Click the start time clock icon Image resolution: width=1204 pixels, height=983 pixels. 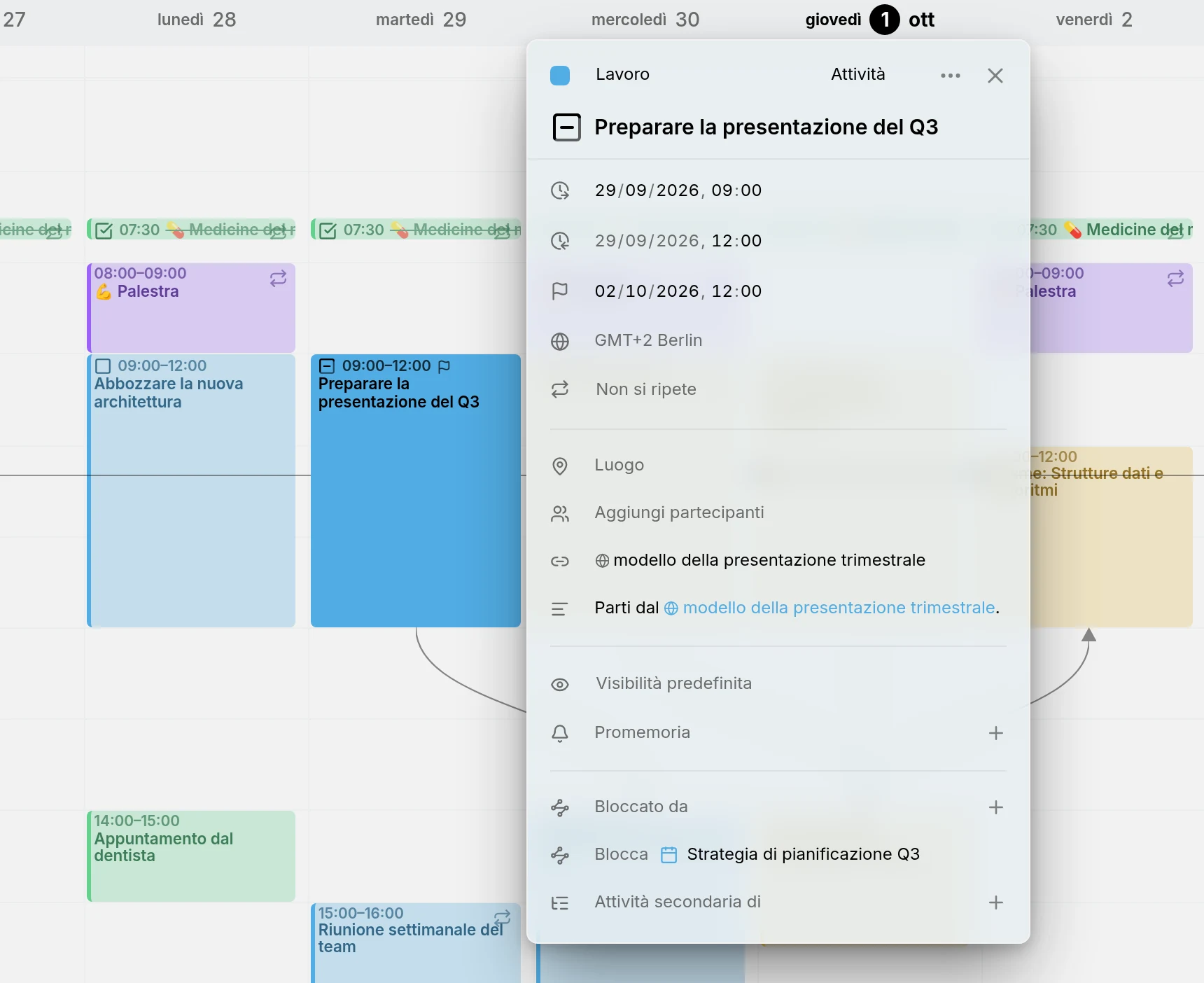(x=560, y=190)
